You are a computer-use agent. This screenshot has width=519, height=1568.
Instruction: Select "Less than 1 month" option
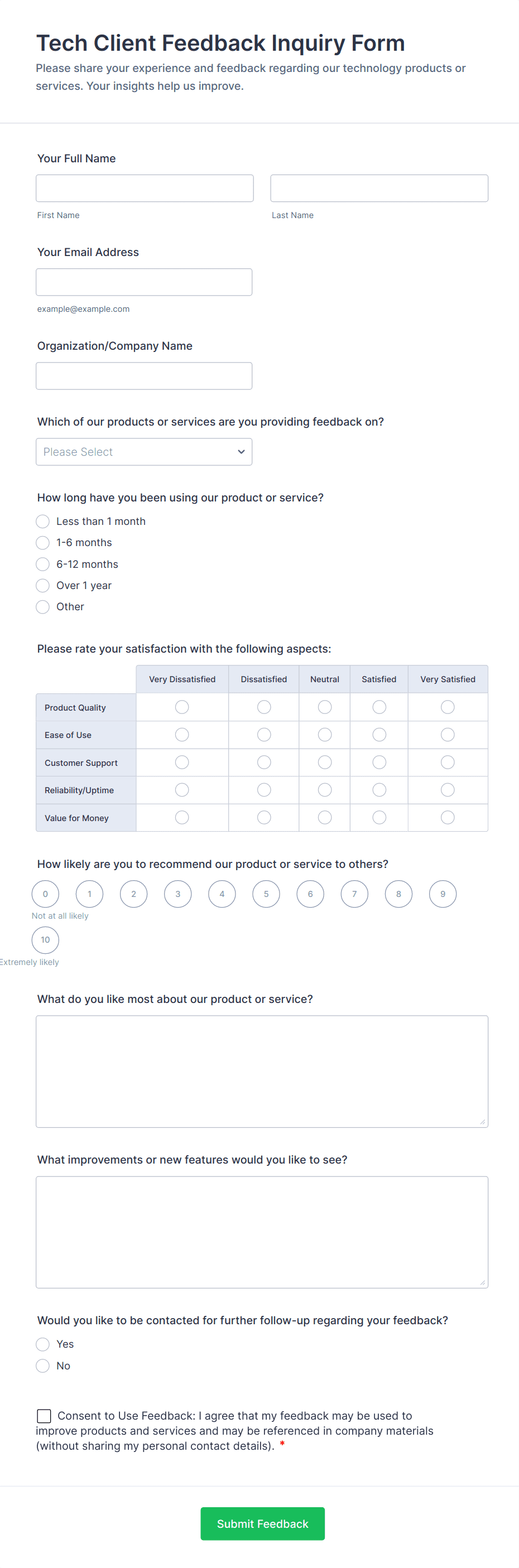[42, 521]
